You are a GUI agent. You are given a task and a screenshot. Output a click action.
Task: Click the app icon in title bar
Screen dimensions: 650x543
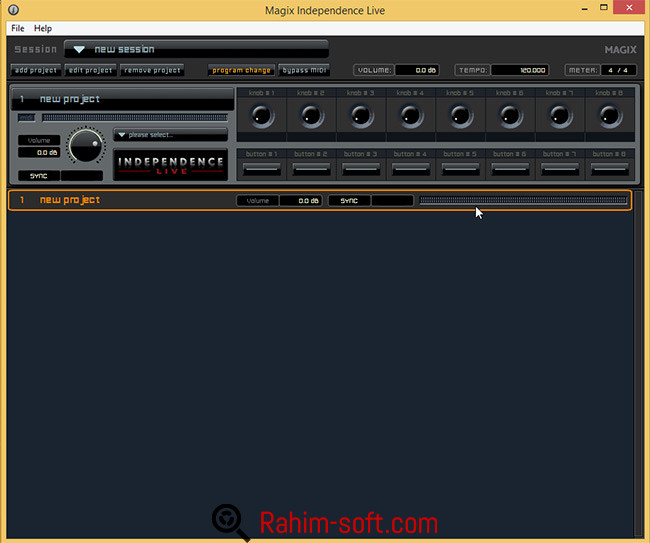coord(13,10)
